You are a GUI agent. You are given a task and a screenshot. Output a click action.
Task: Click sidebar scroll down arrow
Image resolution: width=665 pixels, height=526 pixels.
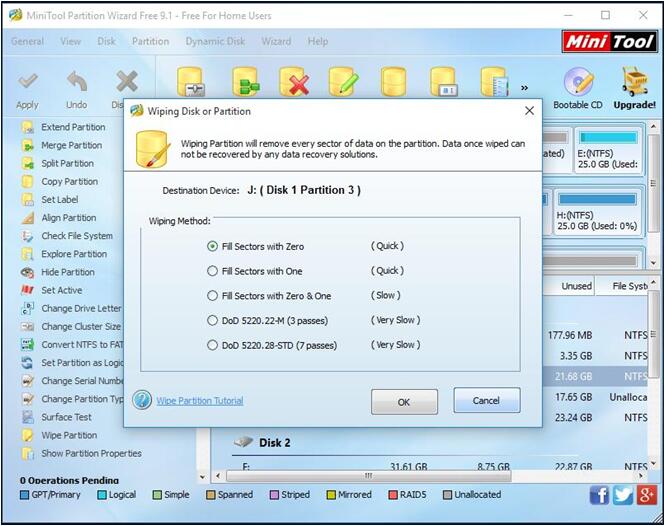pos(203,477)
